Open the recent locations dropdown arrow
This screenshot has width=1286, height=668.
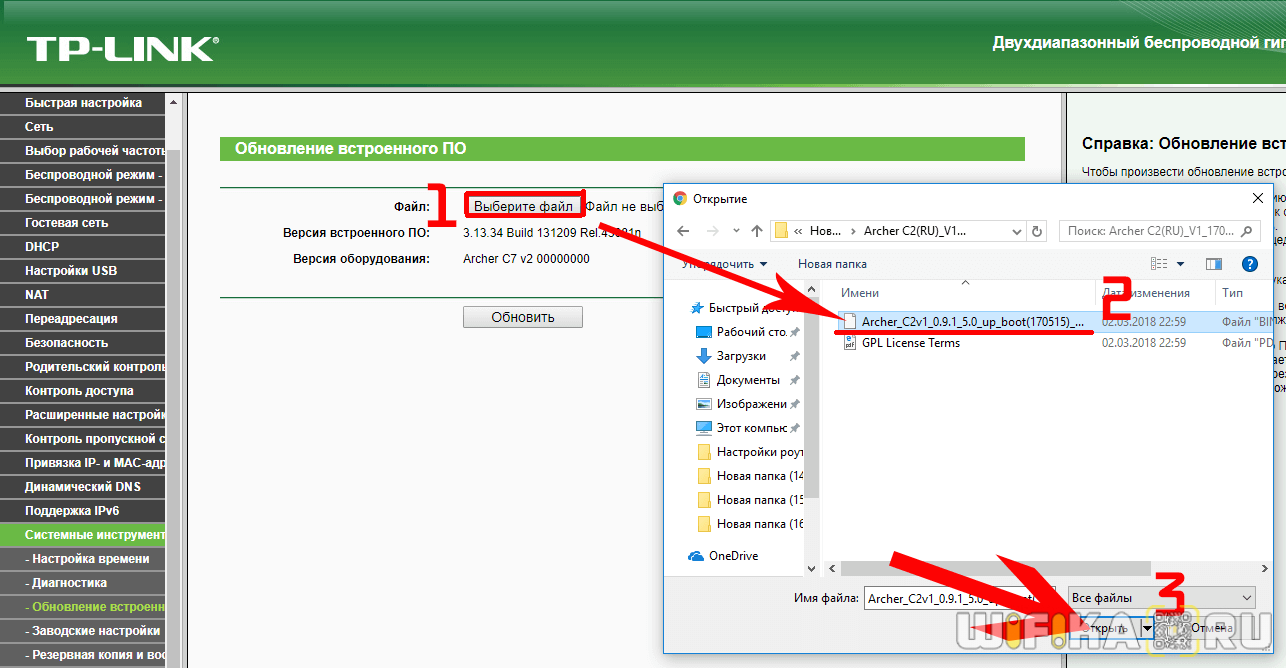click(x=736, y=231)
